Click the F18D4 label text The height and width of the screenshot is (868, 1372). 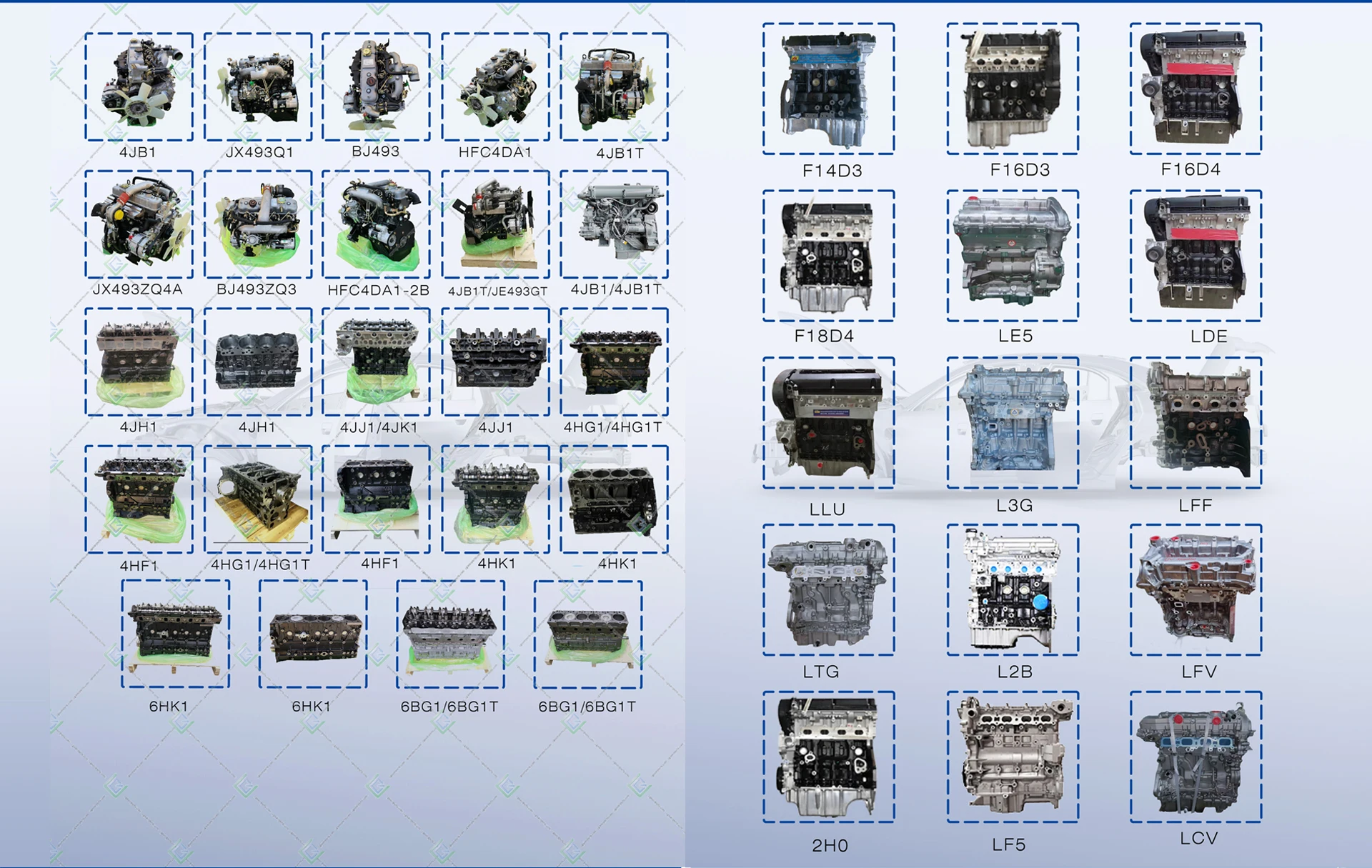tap(824, 336)
